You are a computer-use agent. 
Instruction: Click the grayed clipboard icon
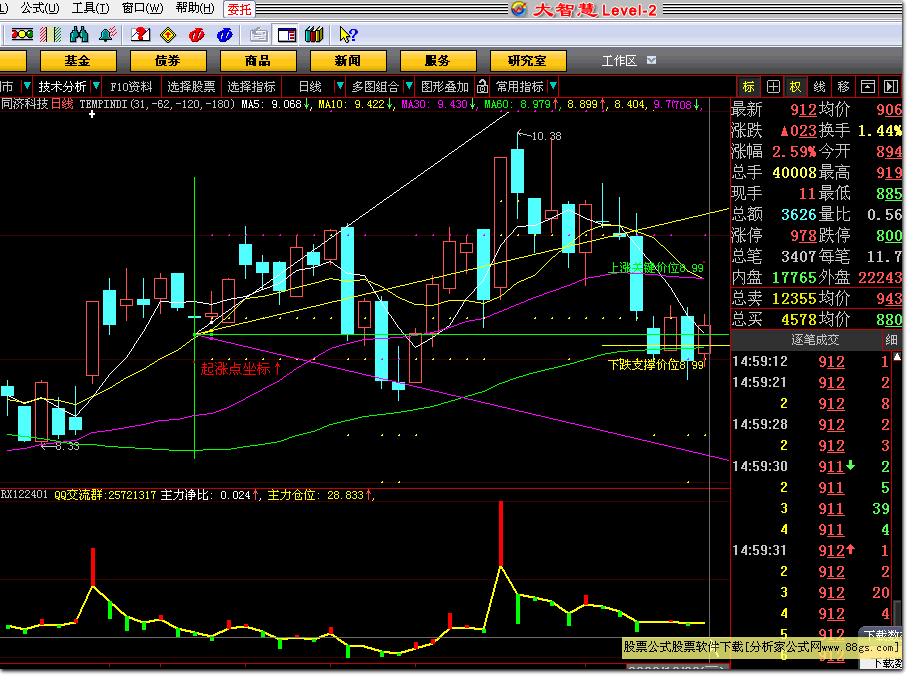258,35
